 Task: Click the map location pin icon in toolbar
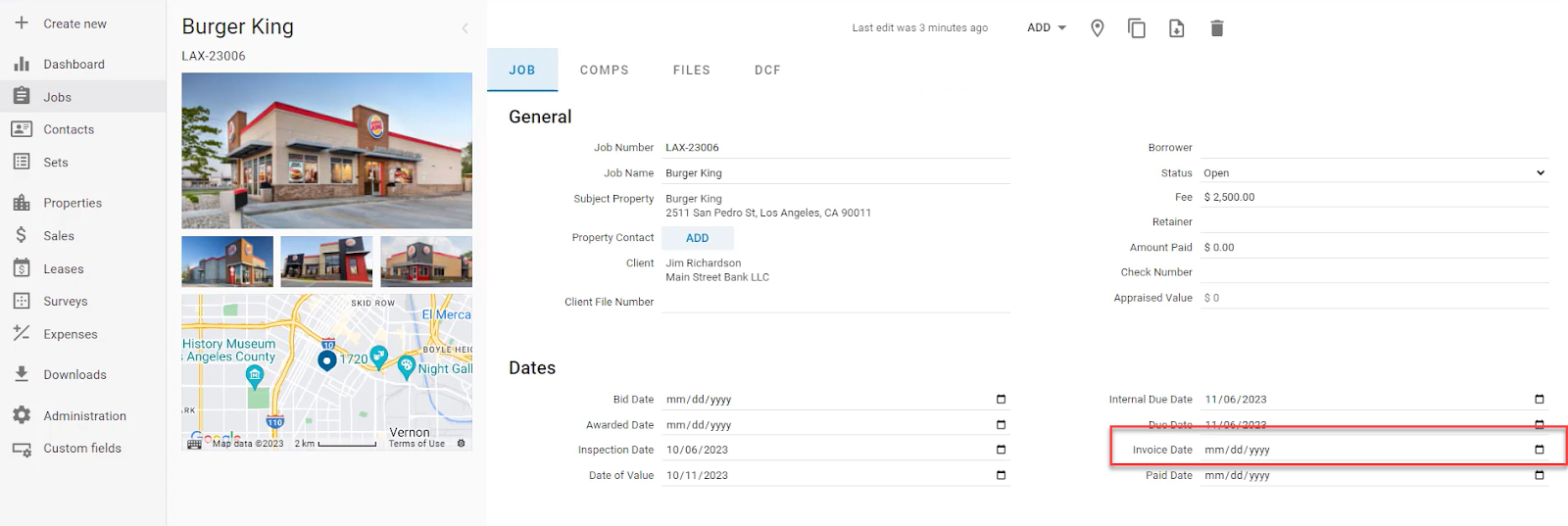point(1097,28)
